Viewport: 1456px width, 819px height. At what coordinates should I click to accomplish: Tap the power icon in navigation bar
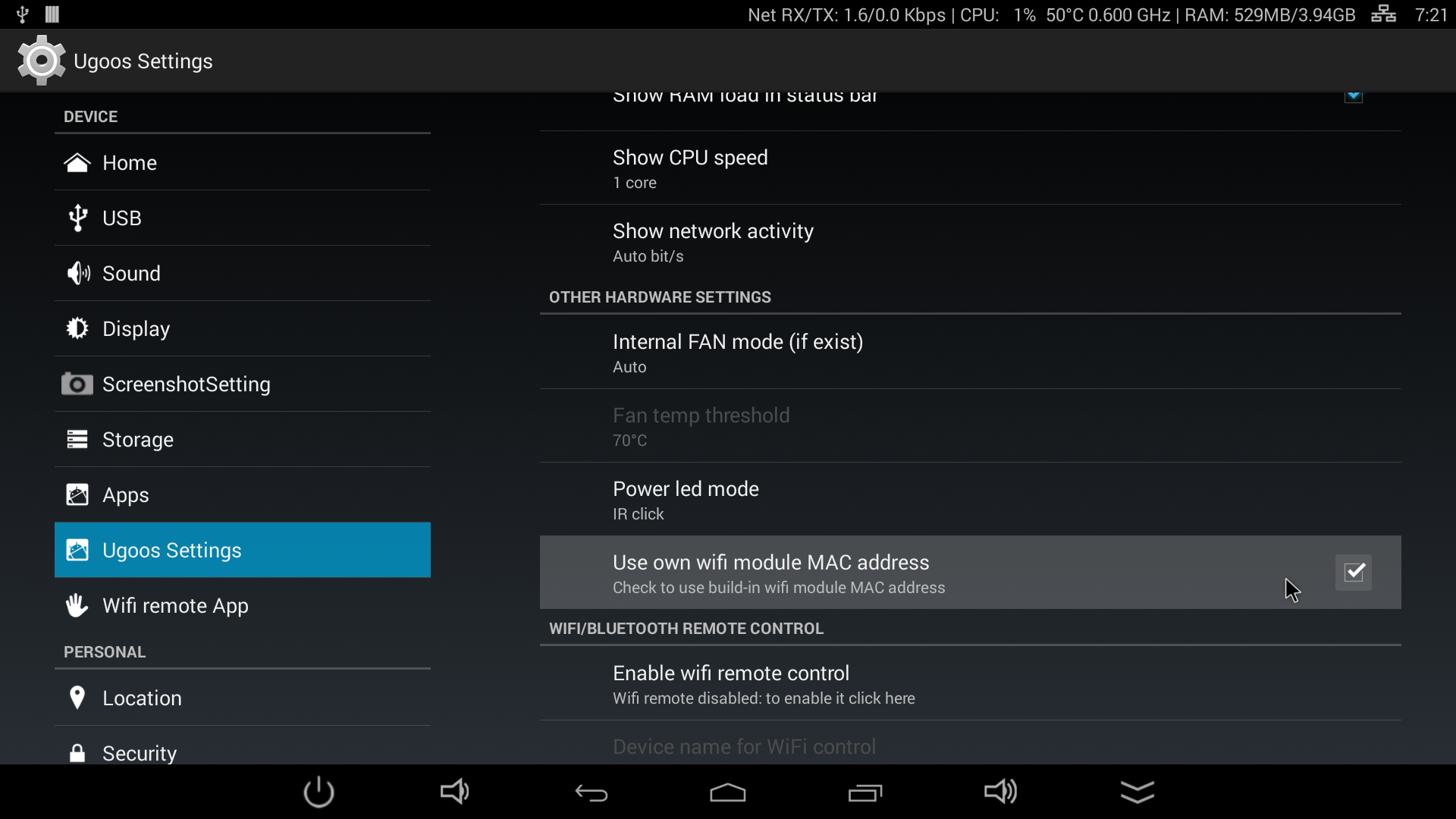[318, 792]
